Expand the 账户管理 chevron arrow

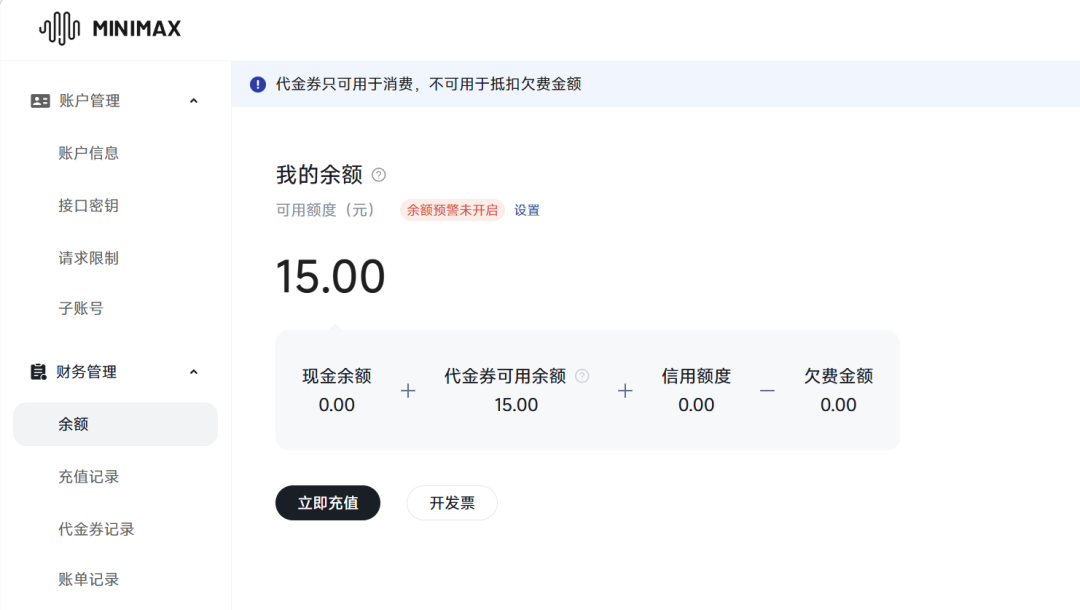coord(195,100)
